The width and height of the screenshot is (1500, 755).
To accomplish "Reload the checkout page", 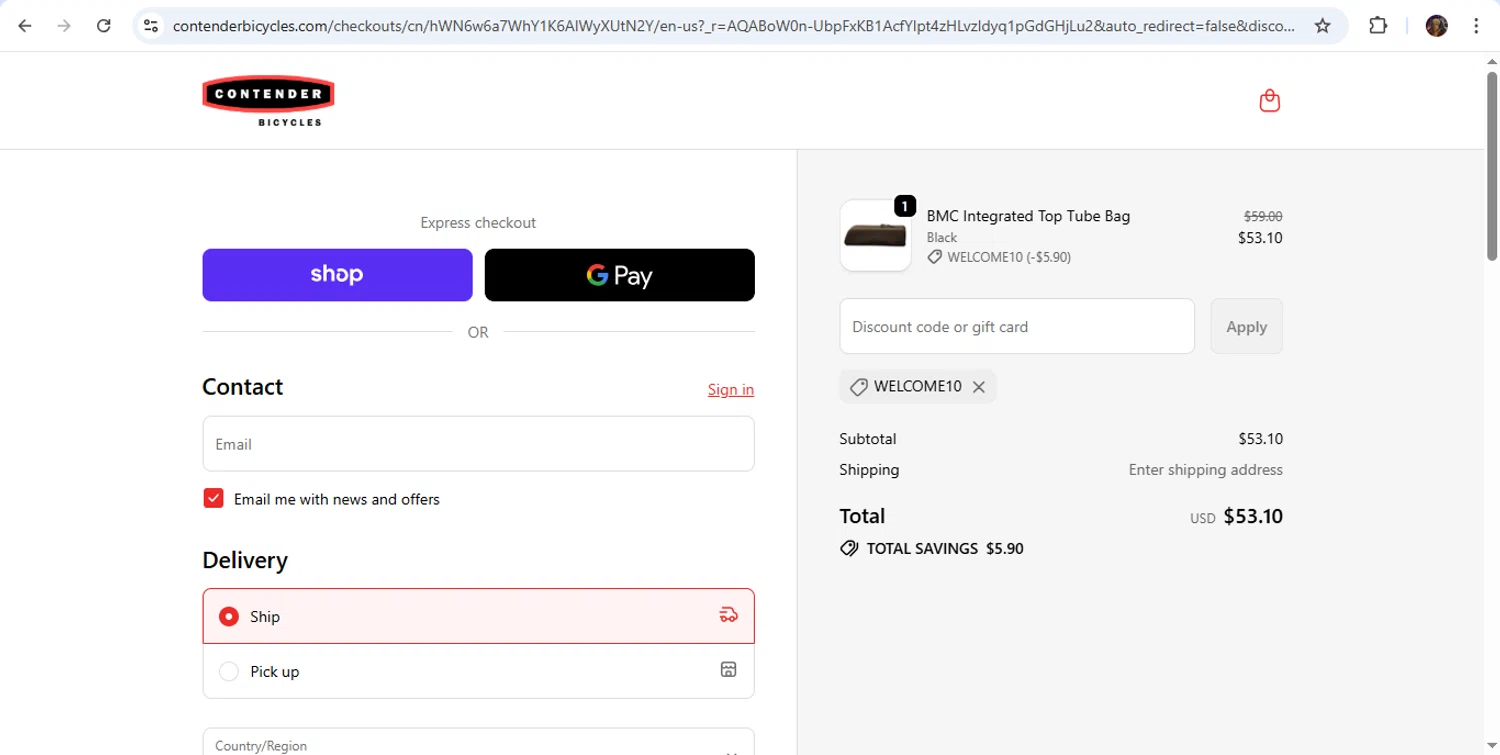I will tap(103, 26).
